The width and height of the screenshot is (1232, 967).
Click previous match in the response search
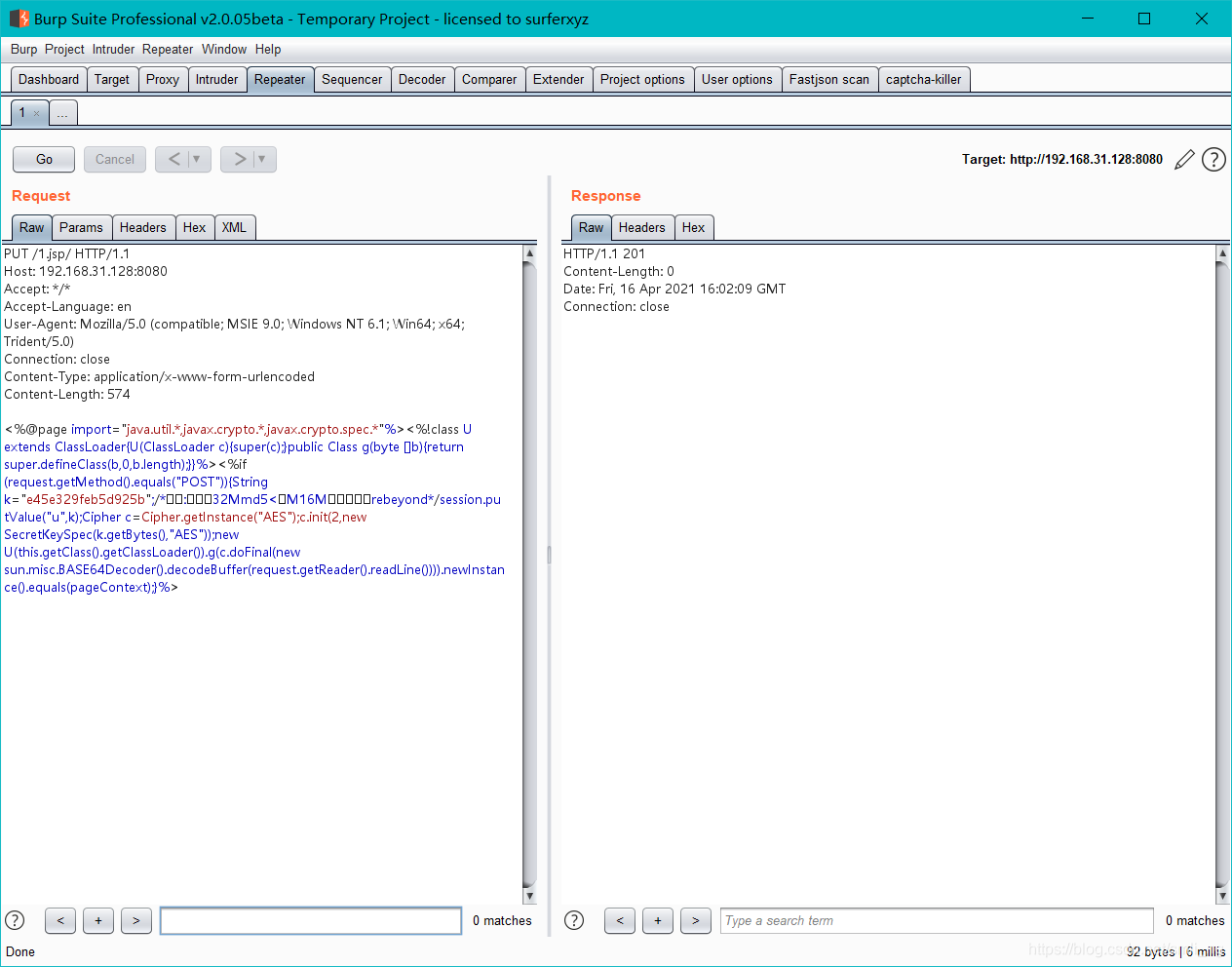[620, 920]
